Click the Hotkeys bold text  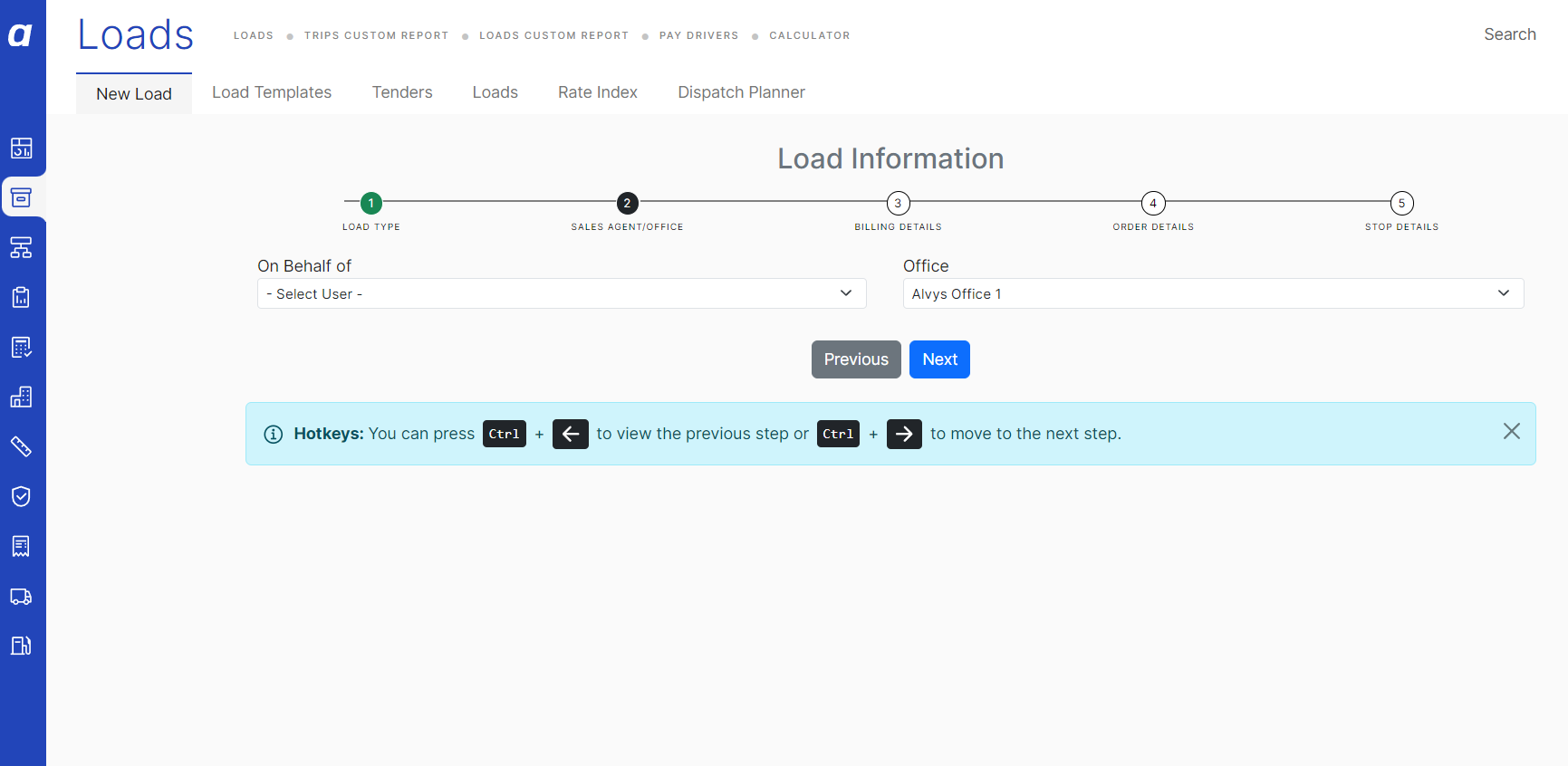click(x=329, y=434)
